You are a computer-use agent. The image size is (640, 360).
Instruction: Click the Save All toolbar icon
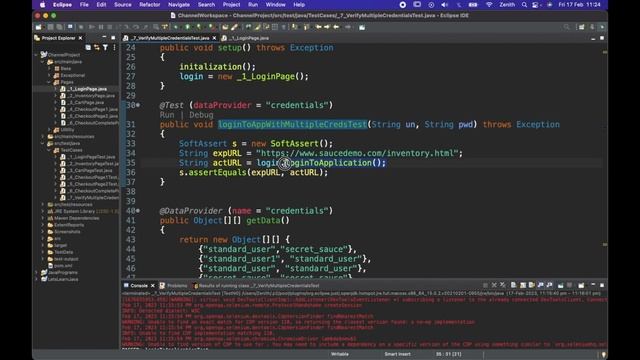point(60,27)
